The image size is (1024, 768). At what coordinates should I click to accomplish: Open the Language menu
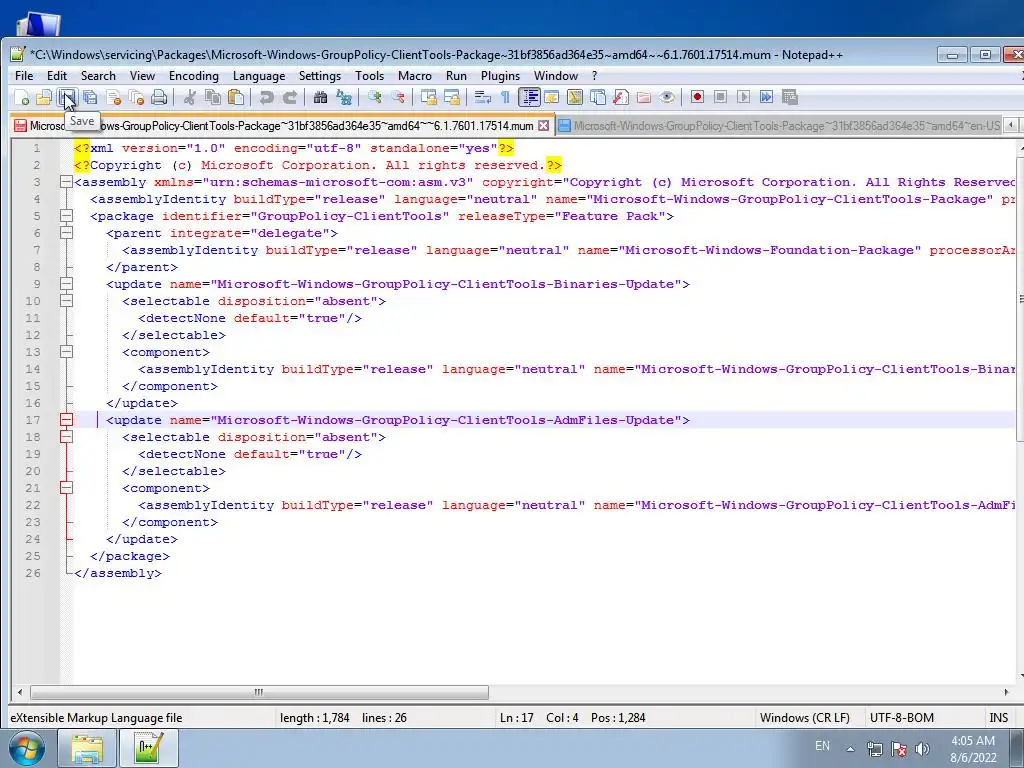coord(259,76)
